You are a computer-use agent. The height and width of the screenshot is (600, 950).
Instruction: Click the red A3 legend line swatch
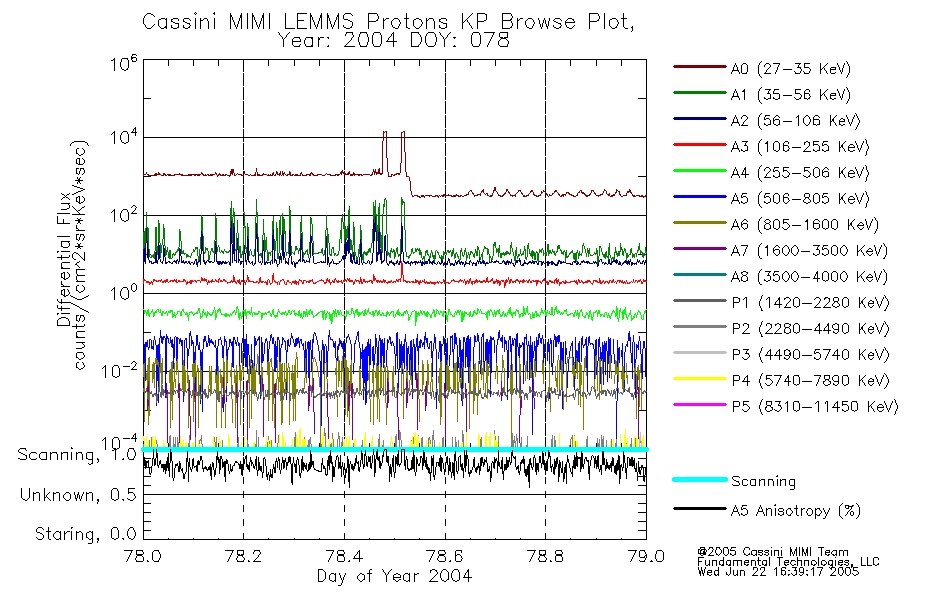tap(699, 145)
